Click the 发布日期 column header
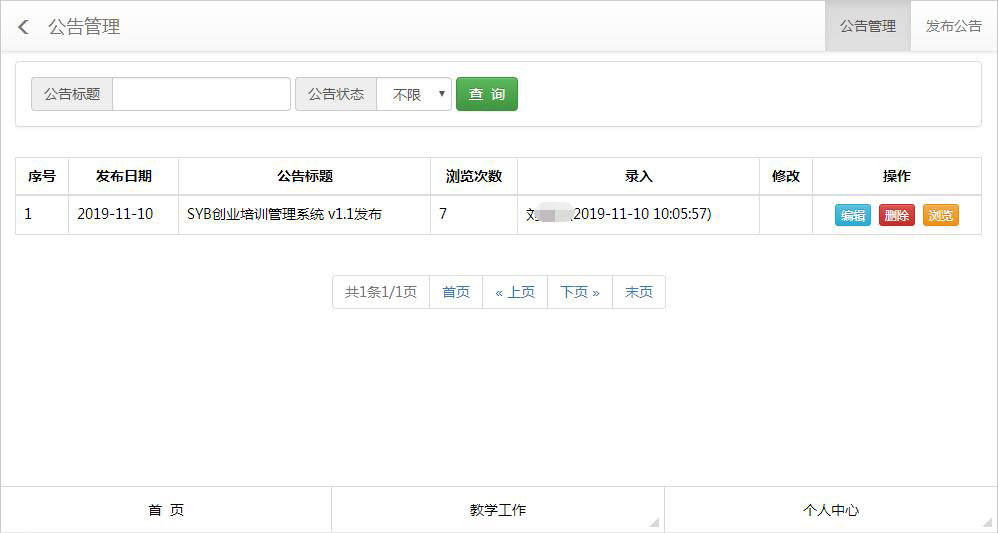The width and height of the screenshot is (998, 533). pos(124,176)
